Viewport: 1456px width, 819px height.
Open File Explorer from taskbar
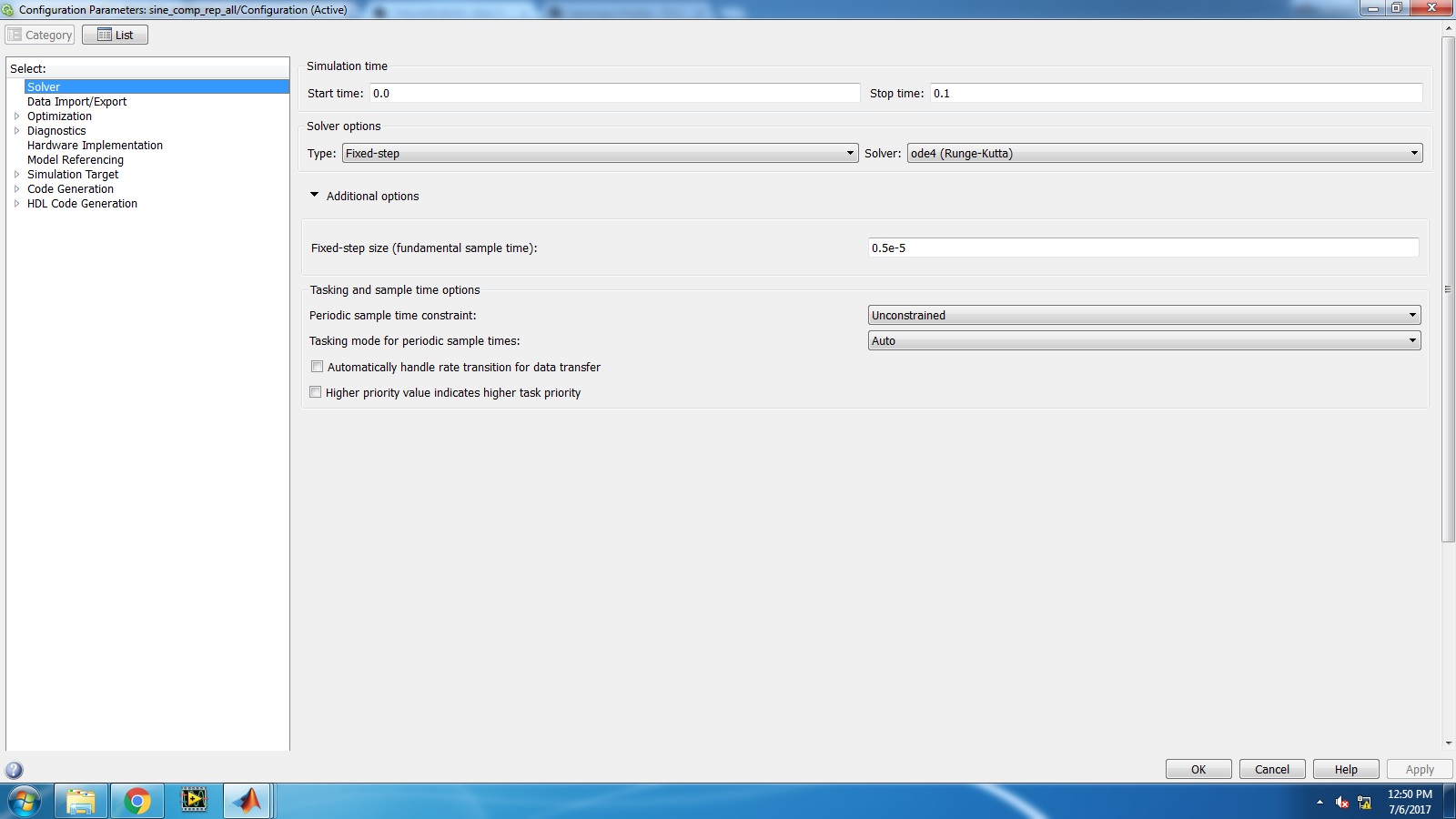(x=81, y=802)
